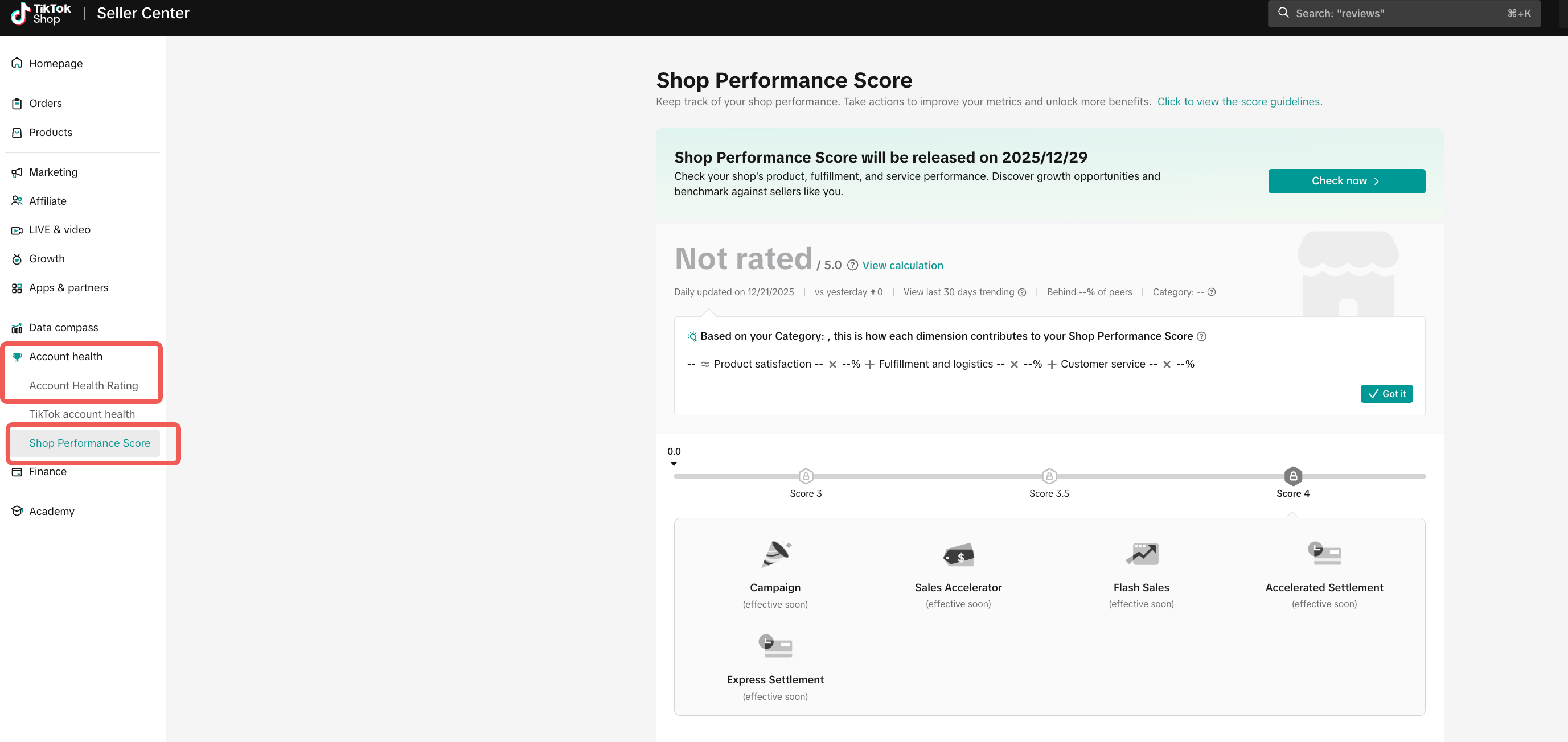Open TikTok account health submenu item
The image size is (1568, 742).
coord(82,414)
